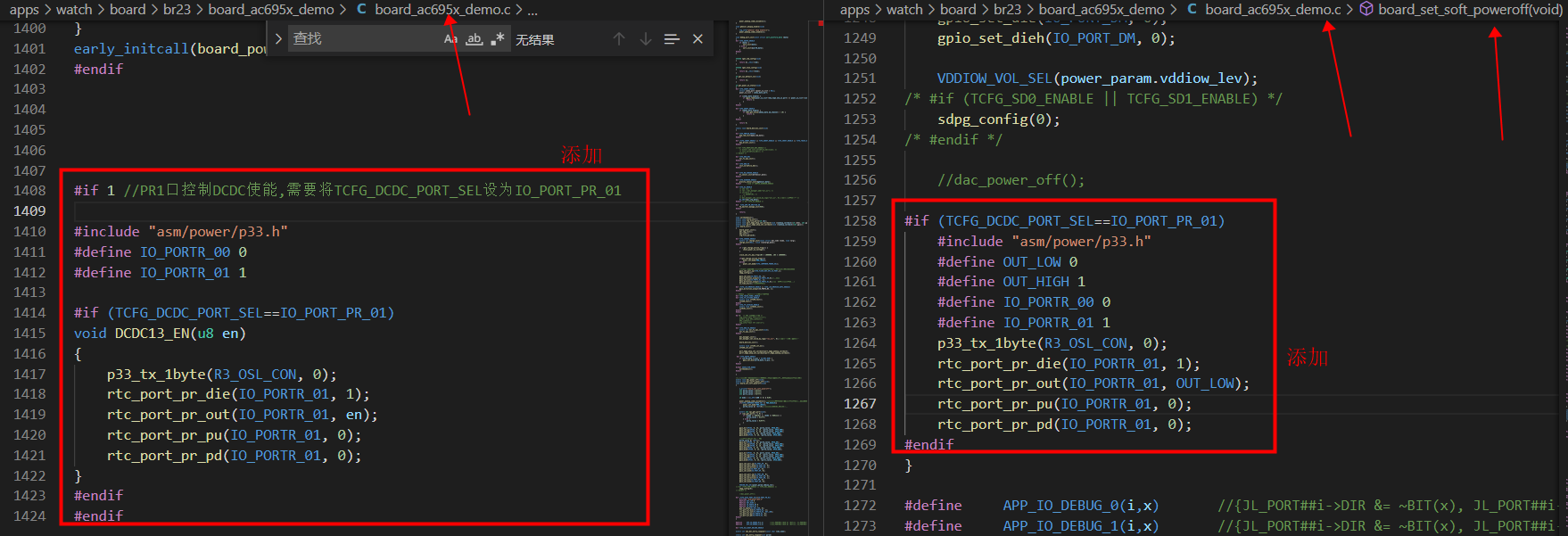Click 'rtc_port_pr_out(IO_PORTR_01, en);' on line 1419

pyautogui.click(x=242, y=415)
